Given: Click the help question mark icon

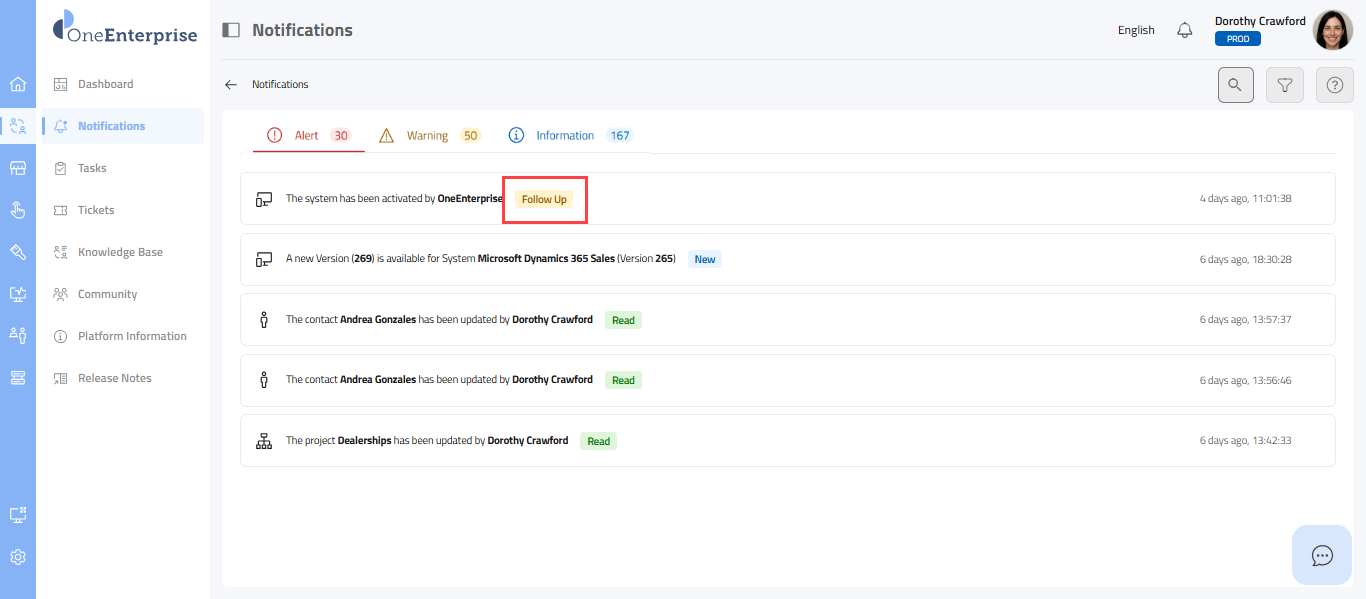Looking at the screenshot, I should coord(1334,85).
